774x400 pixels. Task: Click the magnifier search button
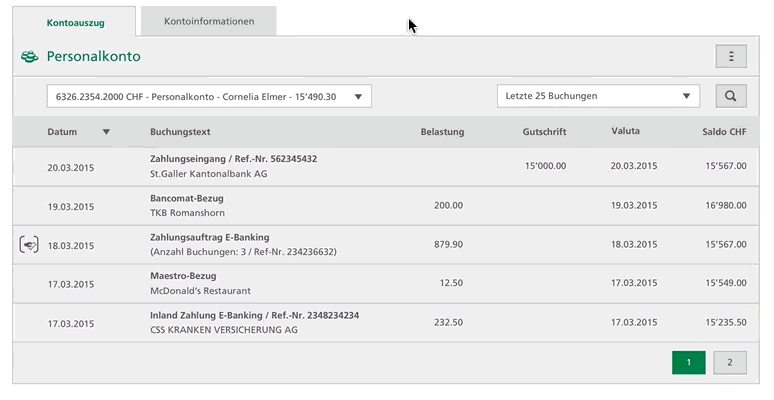(x=731, y=96)
